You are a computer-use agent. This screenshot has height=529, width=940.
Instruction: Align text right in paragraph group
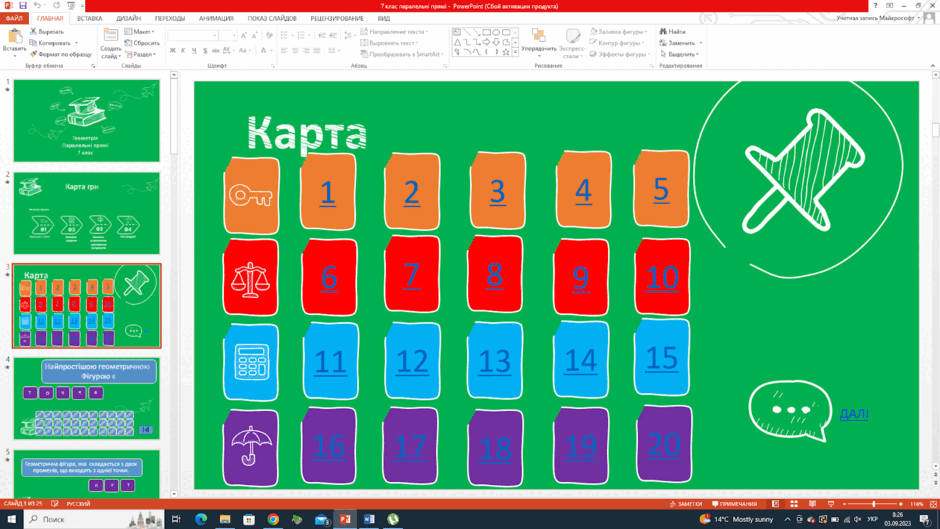(306, 51)
